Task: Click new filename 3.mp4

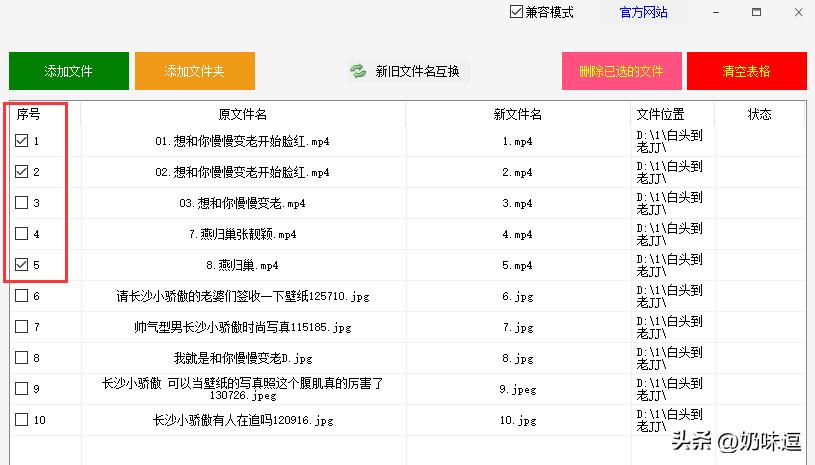Action: [517, 203]
